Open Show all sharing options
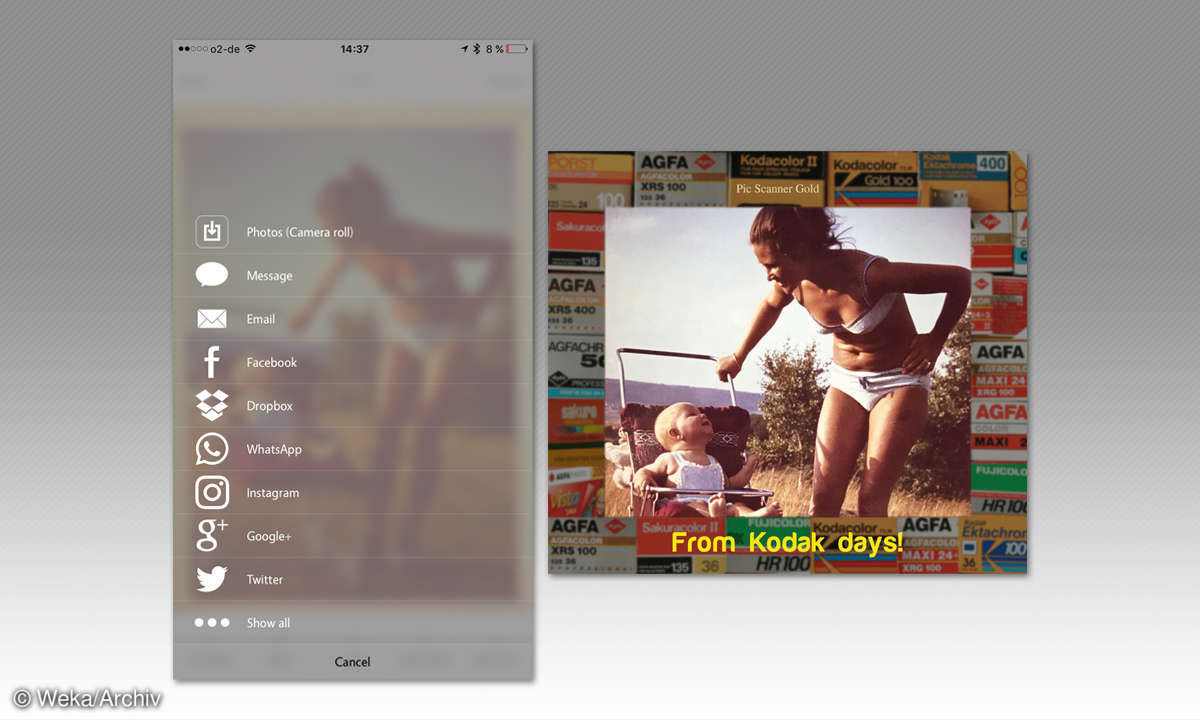 [269, 623]
